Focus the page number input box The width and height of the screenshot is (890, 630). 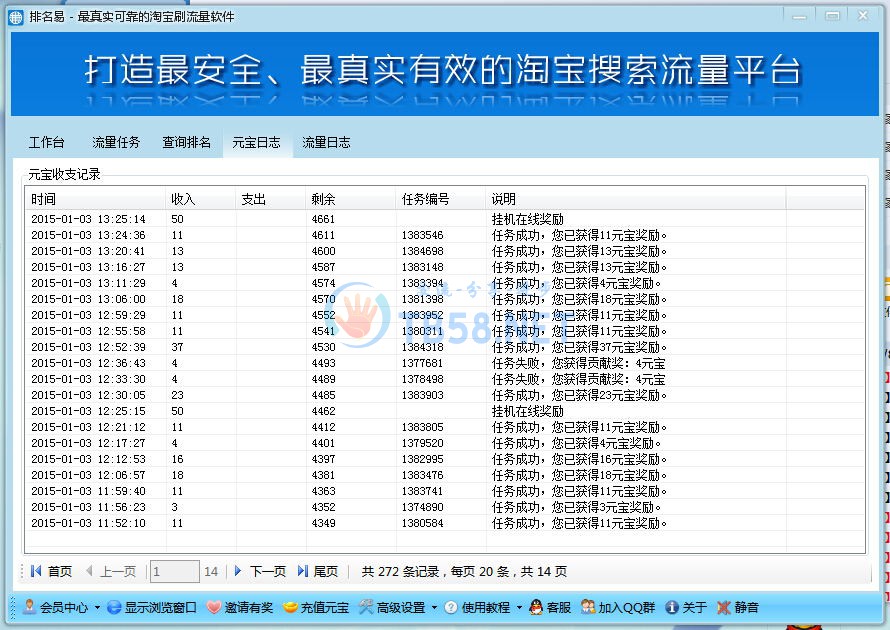(x=174, y=572)
